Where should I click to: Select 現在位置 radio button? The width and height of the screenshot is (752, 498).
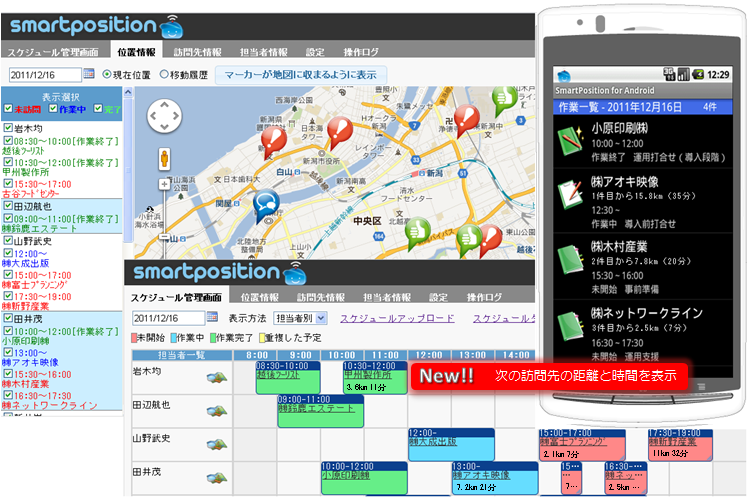pos(106,74)
